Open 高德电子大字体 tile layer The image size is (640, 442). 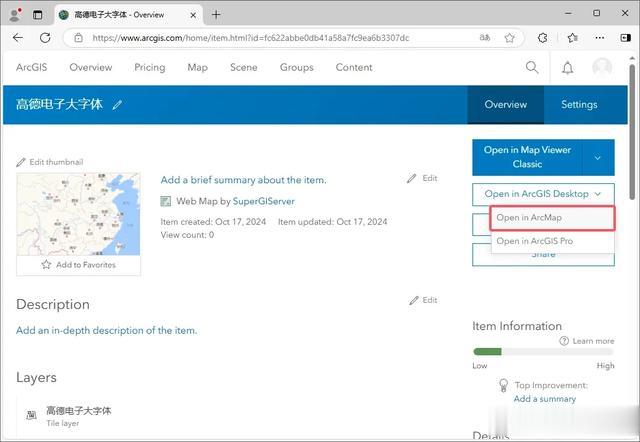[78, 411]
